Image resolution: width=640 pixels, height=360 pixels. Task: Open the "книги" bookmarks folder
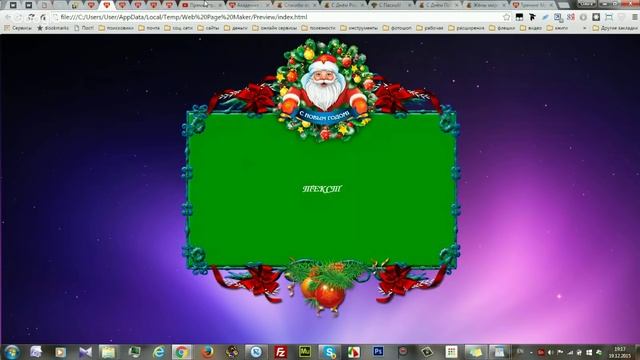pos(558,28)
